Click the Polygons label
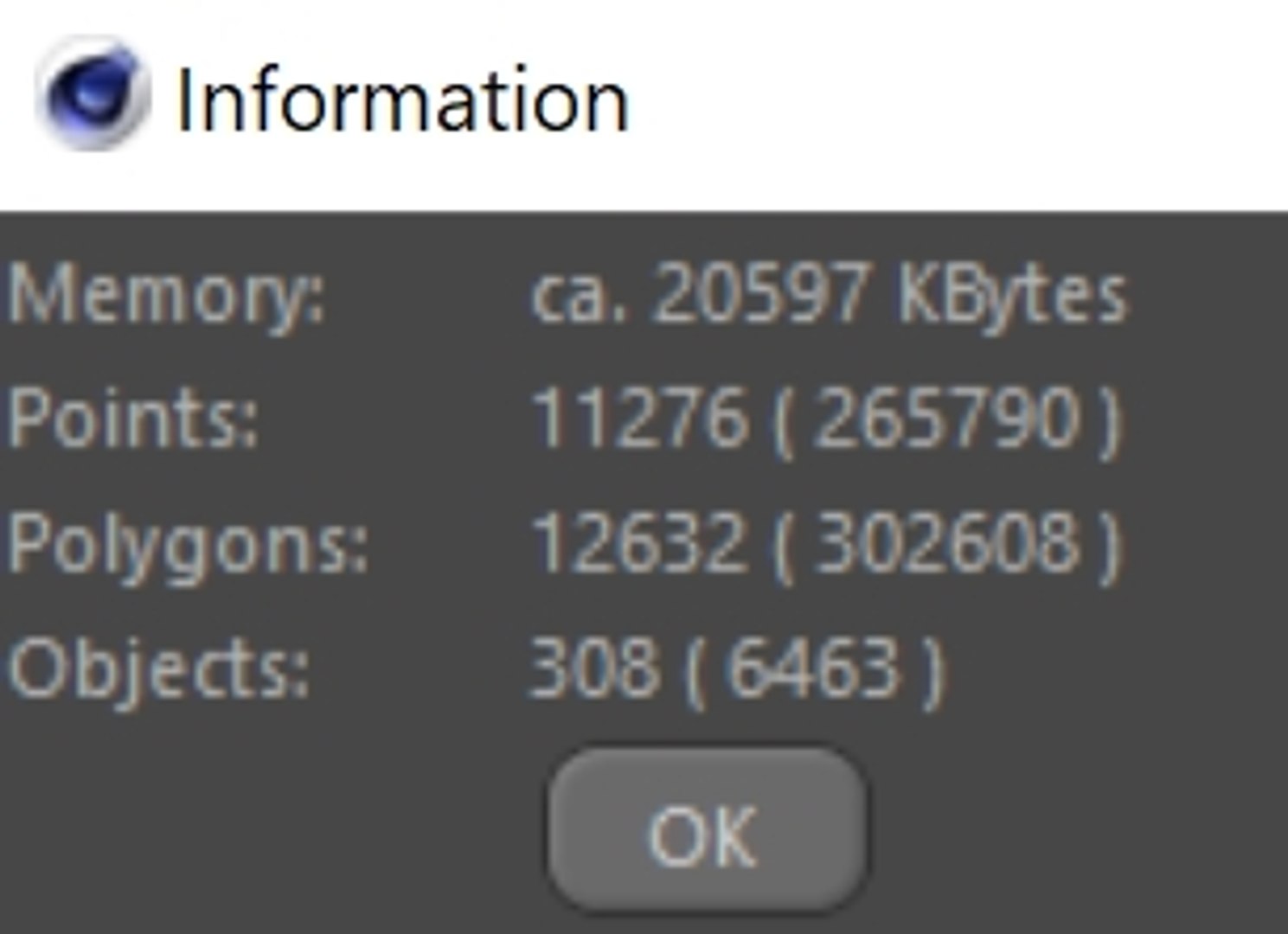Image resolution: width=1288 pixels, height=934 pixels. (x=188, y=543)
